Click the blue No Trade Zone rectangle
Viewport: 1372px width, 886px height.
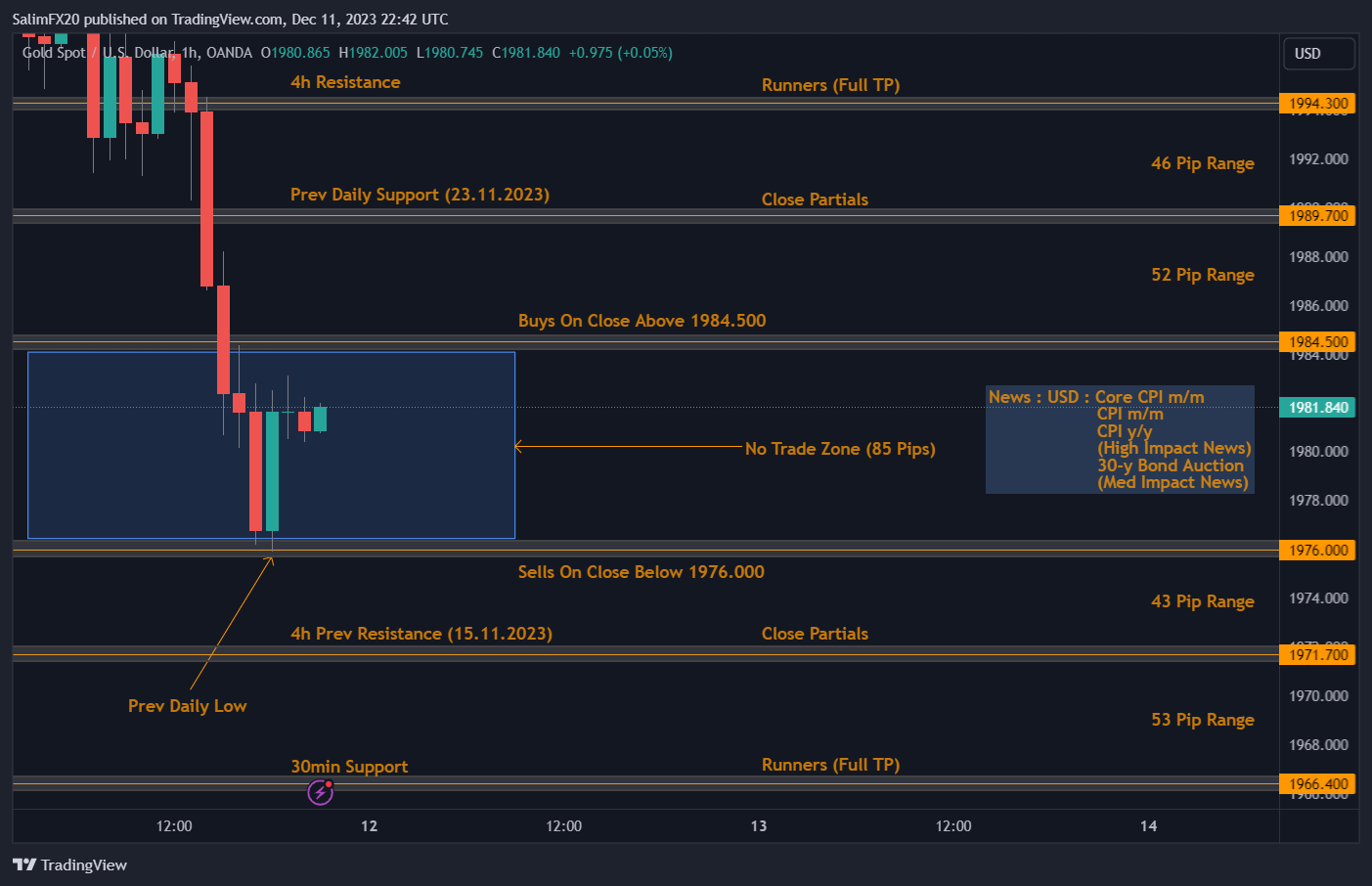point(271,445)
